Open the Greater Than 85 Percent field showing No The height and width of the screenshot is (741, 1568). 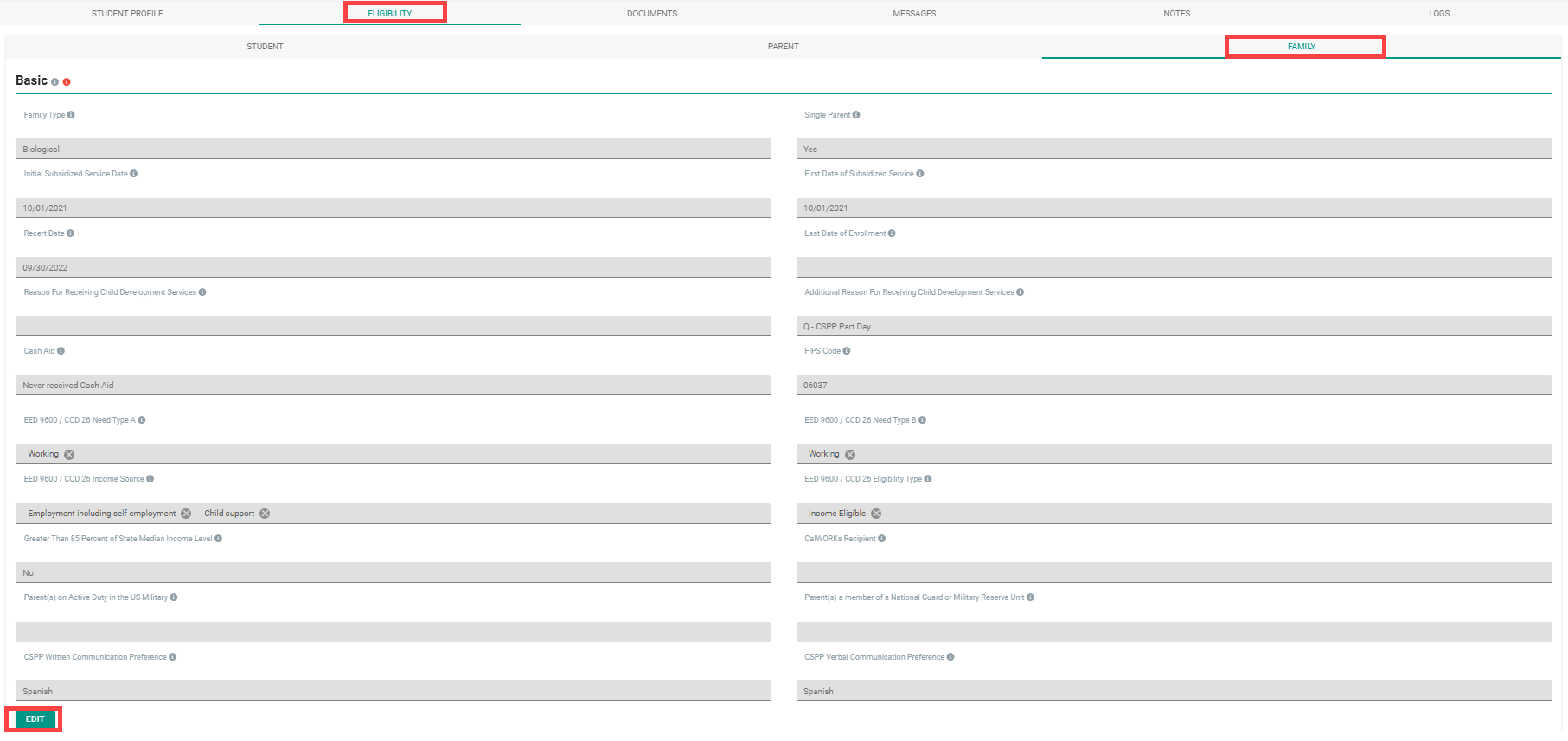[x=393, y=572]
